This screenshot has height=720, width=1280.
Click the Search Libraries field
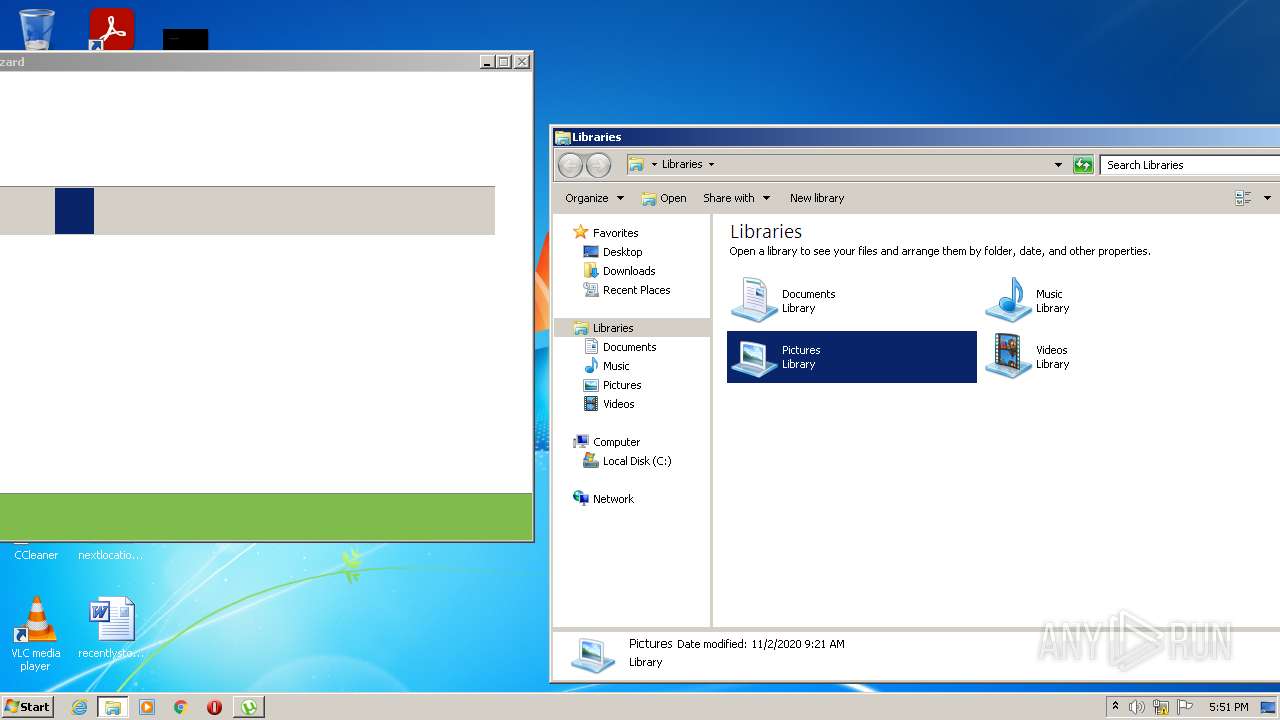(x=1190, y=165)
